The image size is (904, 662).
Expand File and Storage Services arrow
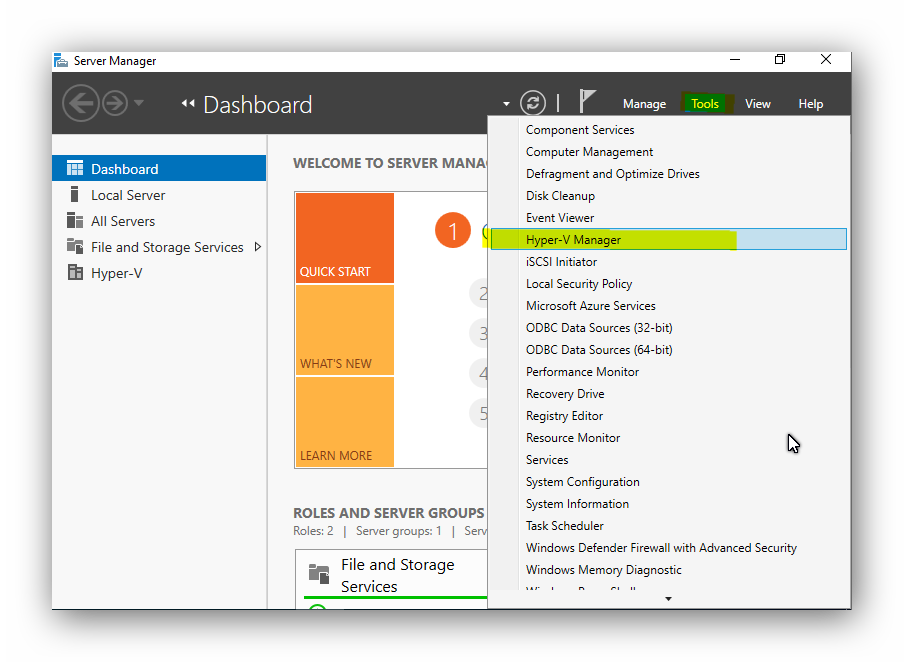(258, 247)
